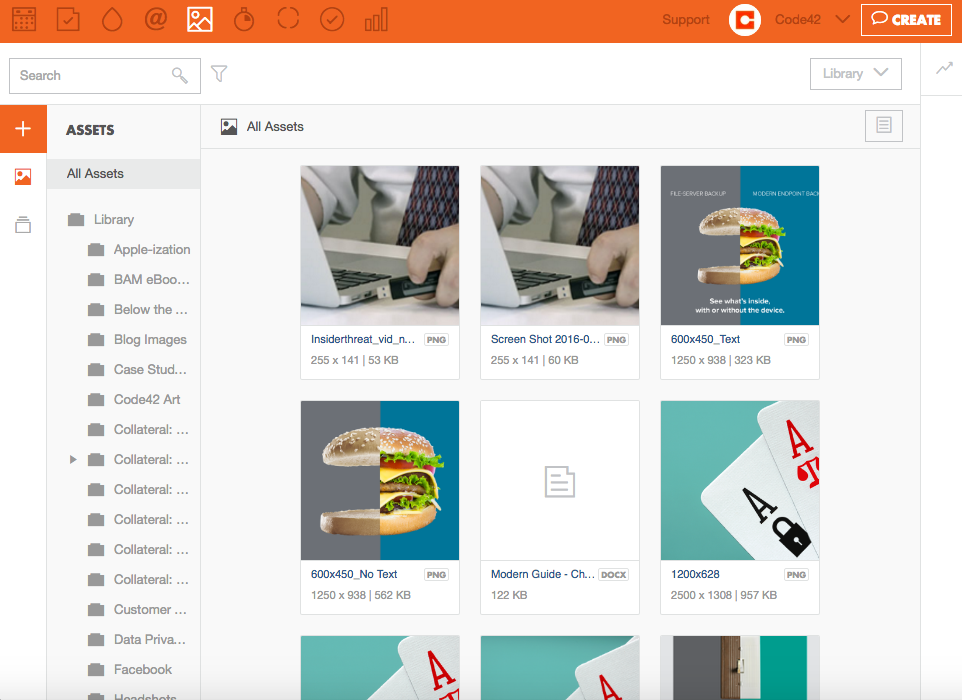Click the '1250 x 938 | 323 KB' details

[x=720, y=360]
